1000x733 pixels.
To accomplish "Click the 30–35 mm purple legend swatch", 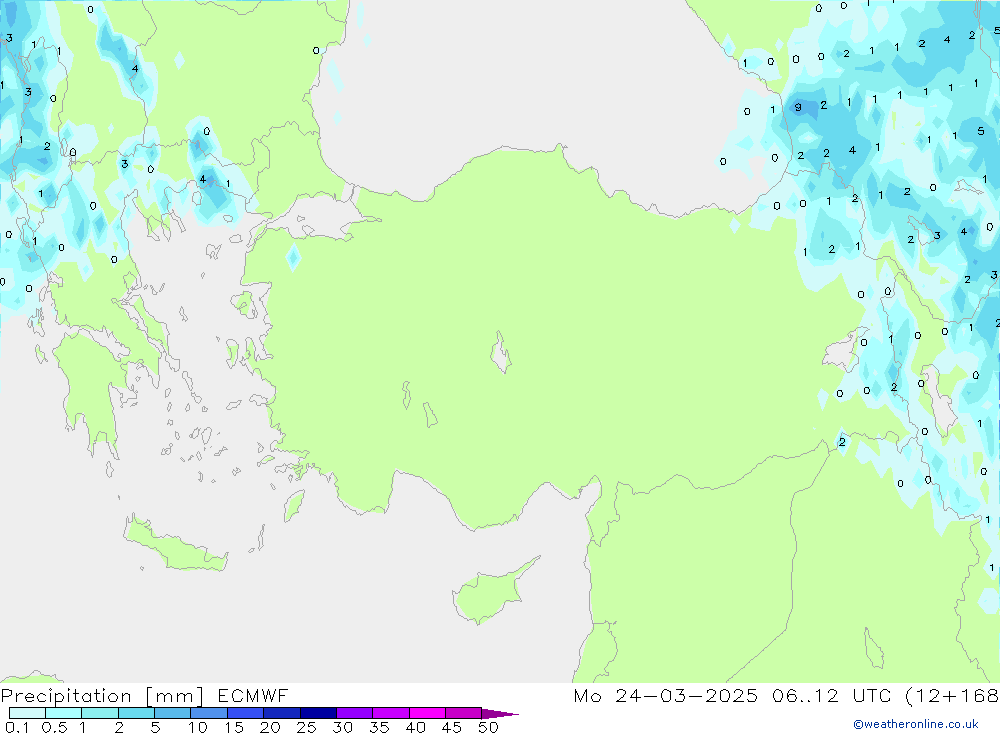I will pyautogui.click(x=354, y=713).
